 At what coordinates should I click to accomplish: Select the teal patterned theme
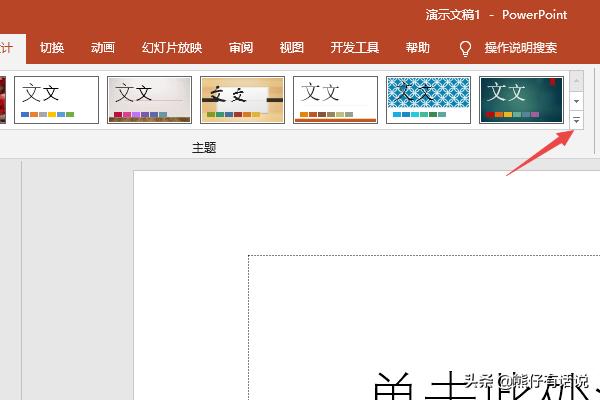pos(428,100)
